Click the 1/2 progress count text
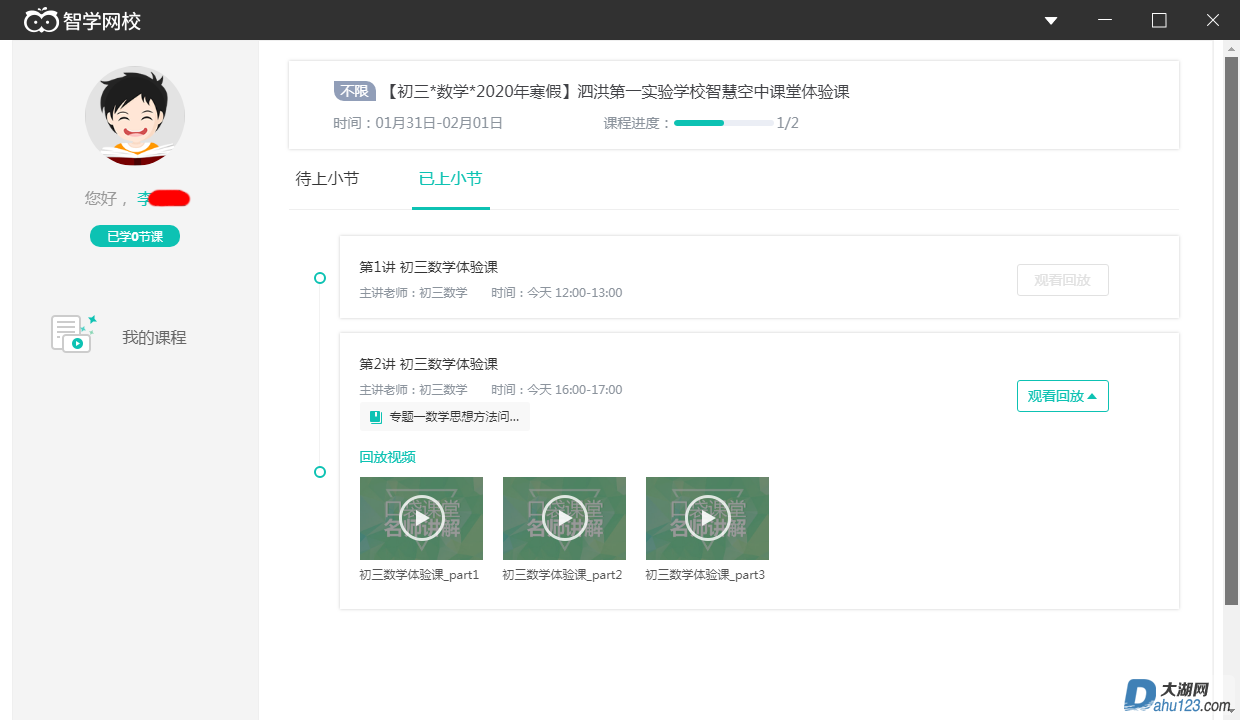 (788, 123)
